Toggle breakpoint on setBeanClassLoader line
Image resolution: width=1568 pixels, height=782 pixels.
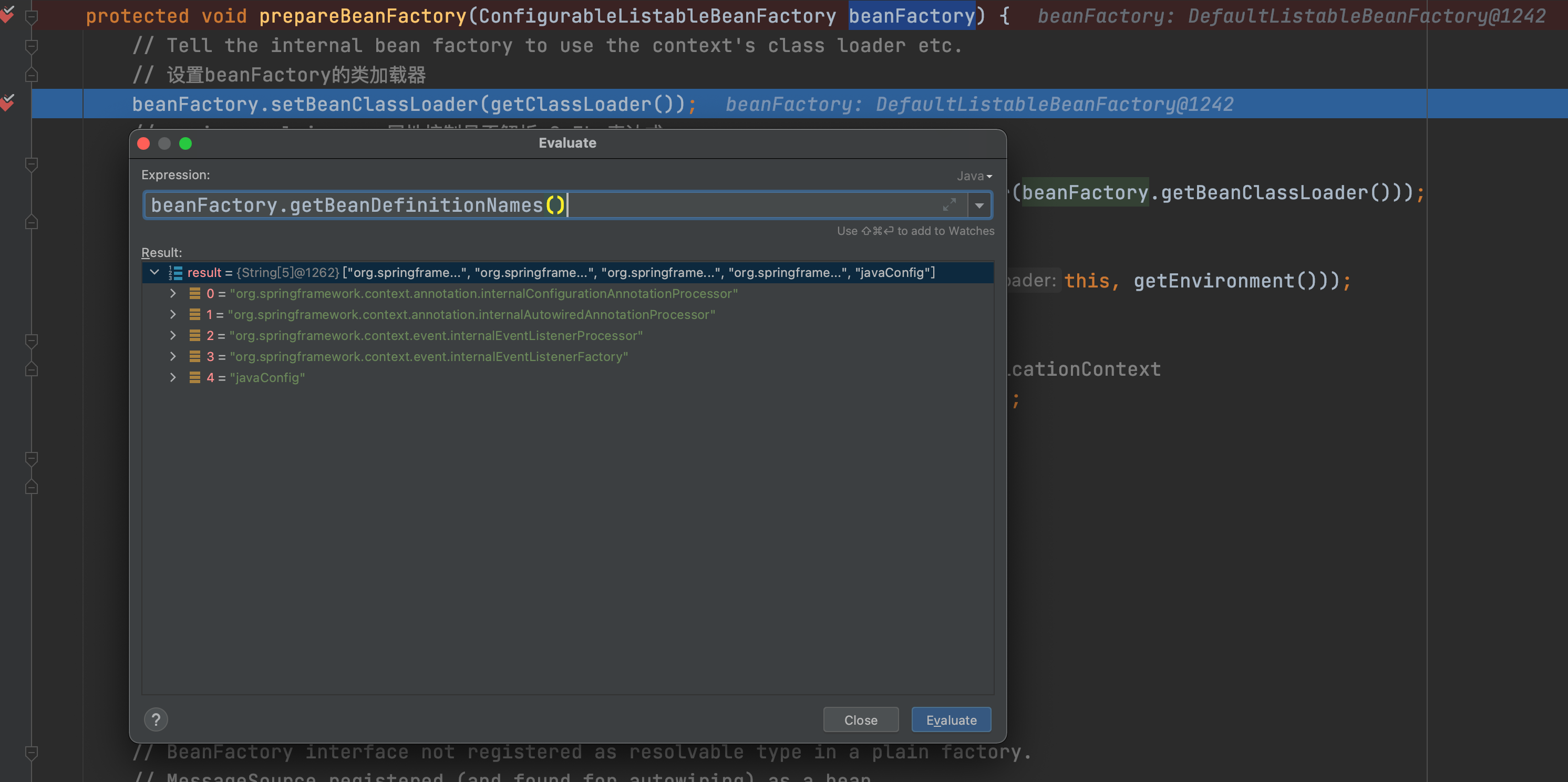click(x=7, y=104)
